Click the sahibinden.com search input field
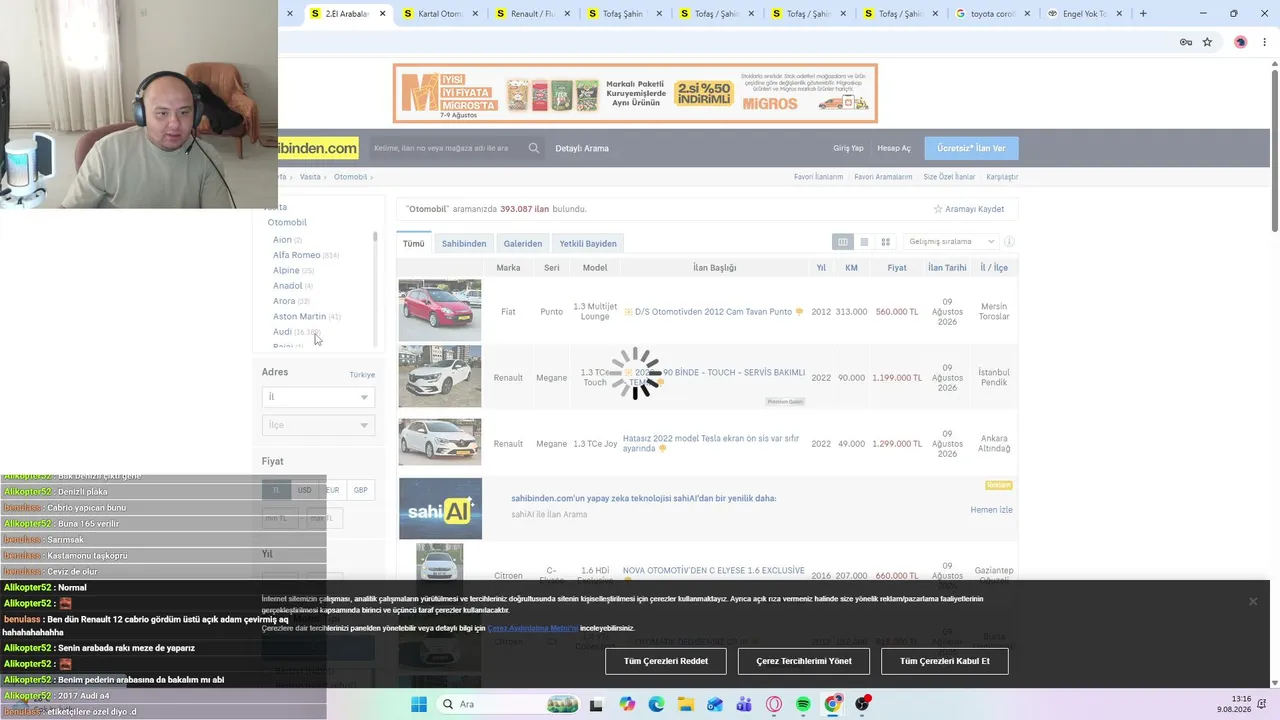This screenshot has width=1280, height=720. click(447, 148)
